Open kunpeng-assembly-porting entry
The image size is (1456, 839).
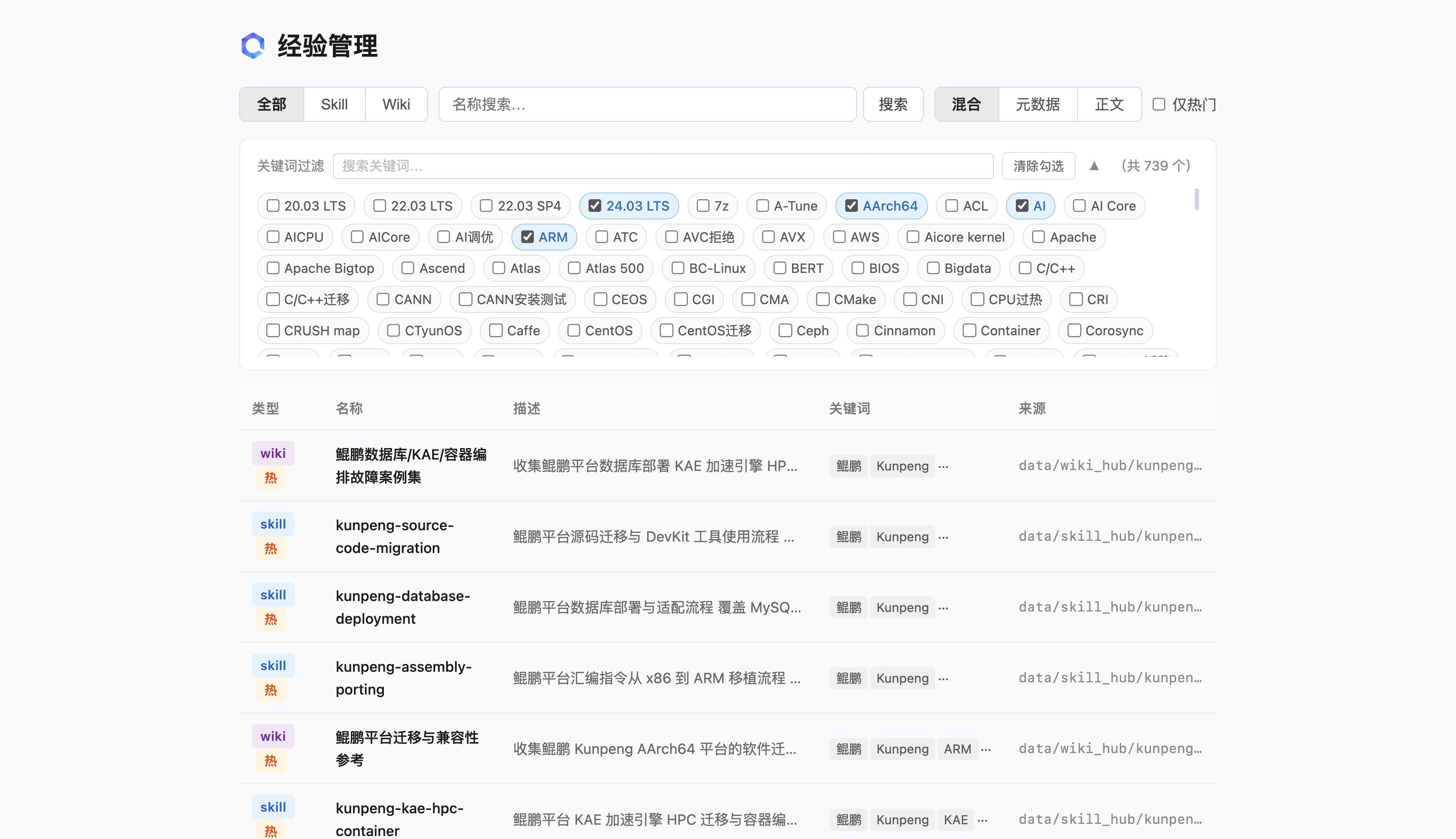[404, 678]
